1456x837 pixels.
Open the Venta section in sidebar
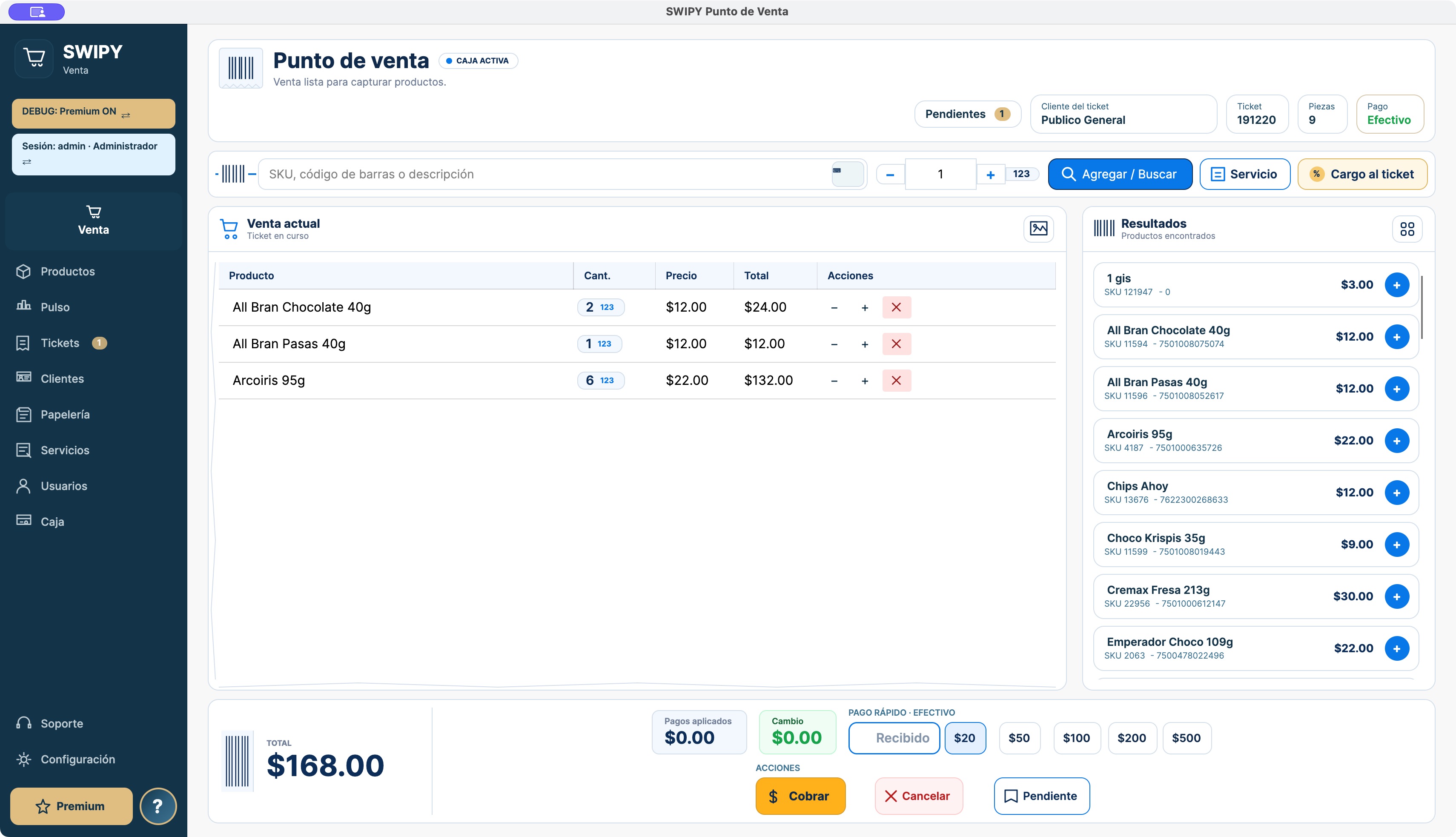coord(93,221)
